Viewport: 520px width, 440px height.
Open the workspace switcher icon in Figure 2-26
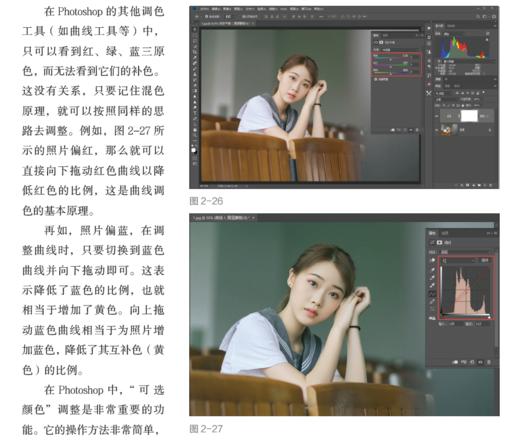pyautogui.click(x=484, y=17)
